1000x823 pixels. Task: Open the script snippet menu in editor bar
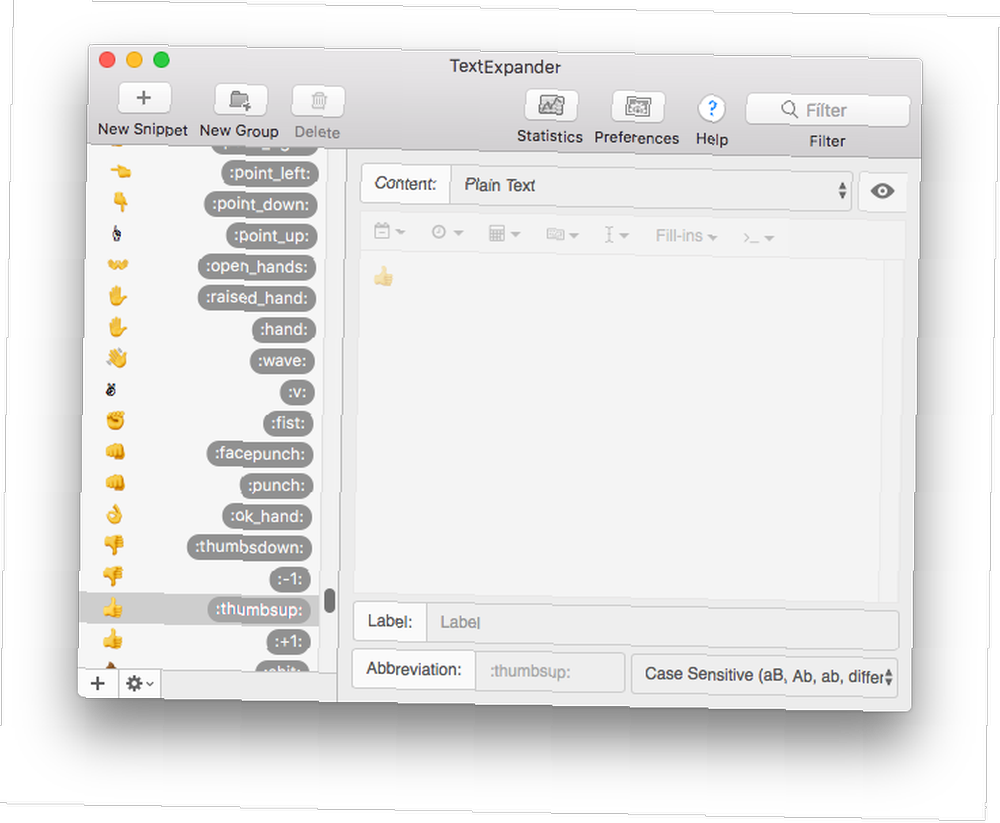pos(758,237)
